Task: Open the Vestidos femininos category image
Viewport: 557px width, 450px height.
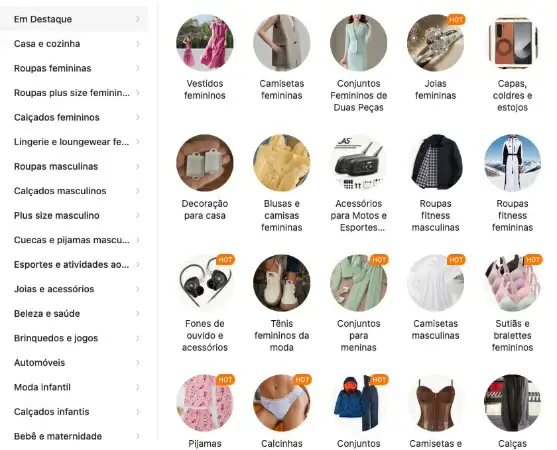Action: [205, 43]
